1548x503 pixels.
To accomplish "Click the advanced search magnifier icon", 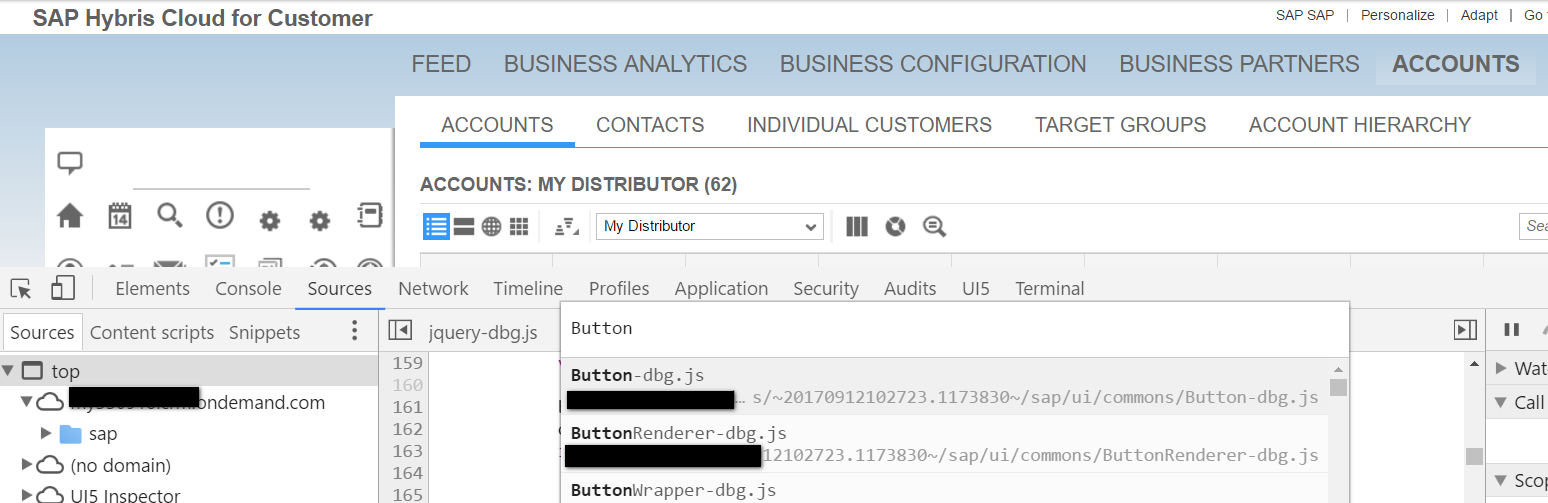I will click(934, 227).
